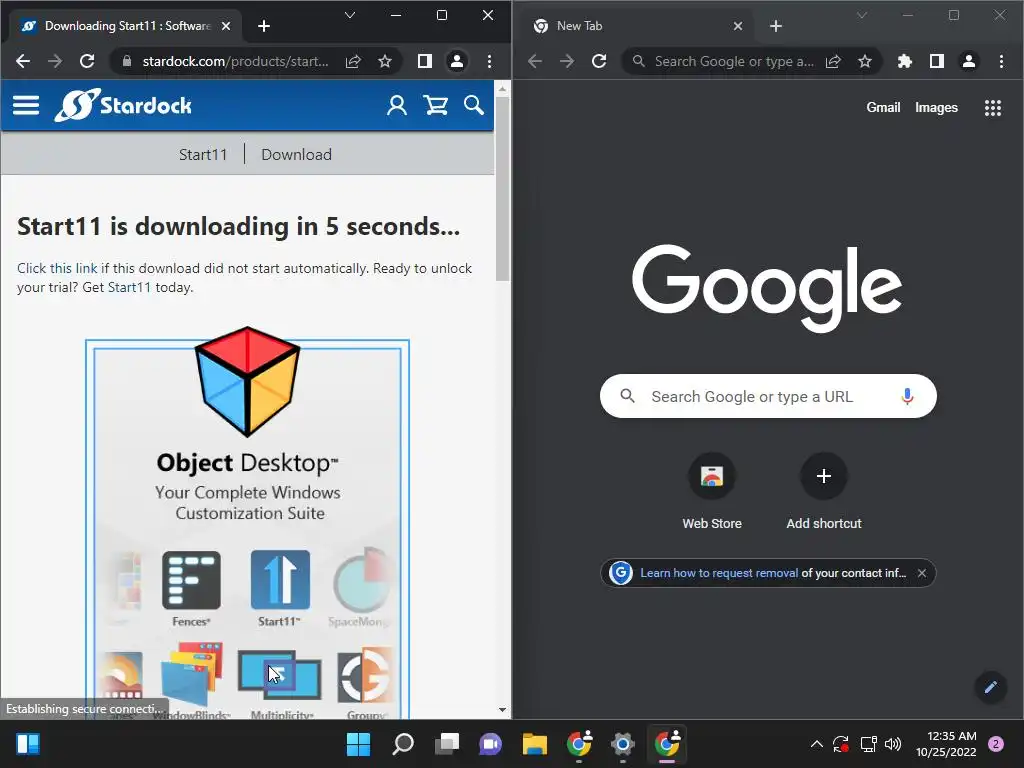
Task: Click the 'Click this link' download link
Action: pyautogui.click(x=57, y=268)
